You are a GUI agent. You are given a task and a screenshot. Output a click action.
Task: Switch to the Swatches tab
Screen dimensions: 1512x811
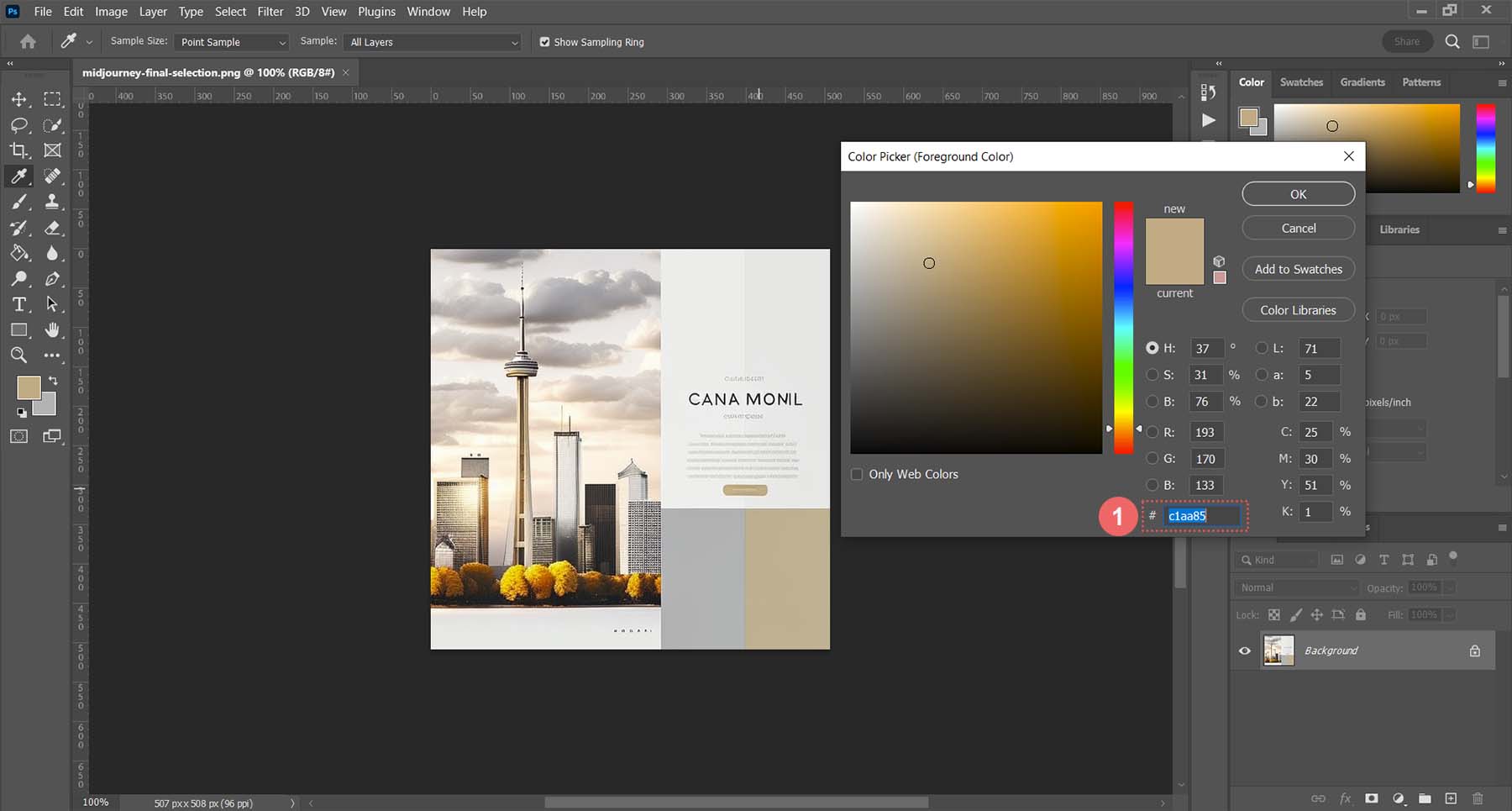(1301, 82)
